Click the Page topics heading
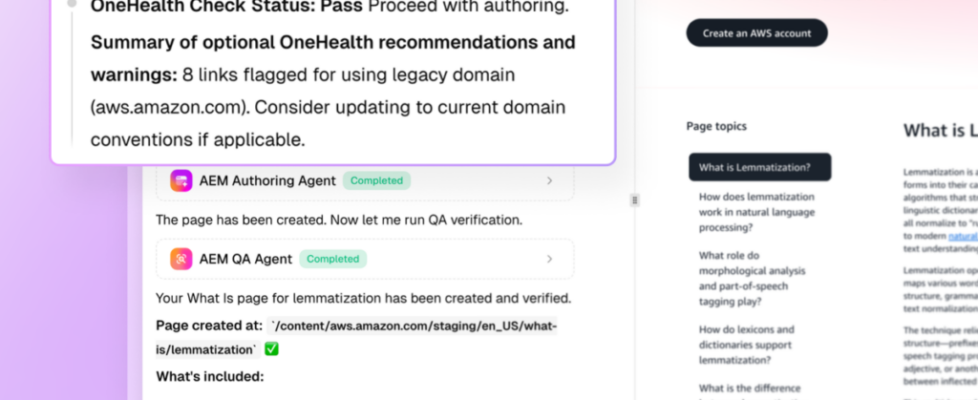 click(x=716, y=126)
